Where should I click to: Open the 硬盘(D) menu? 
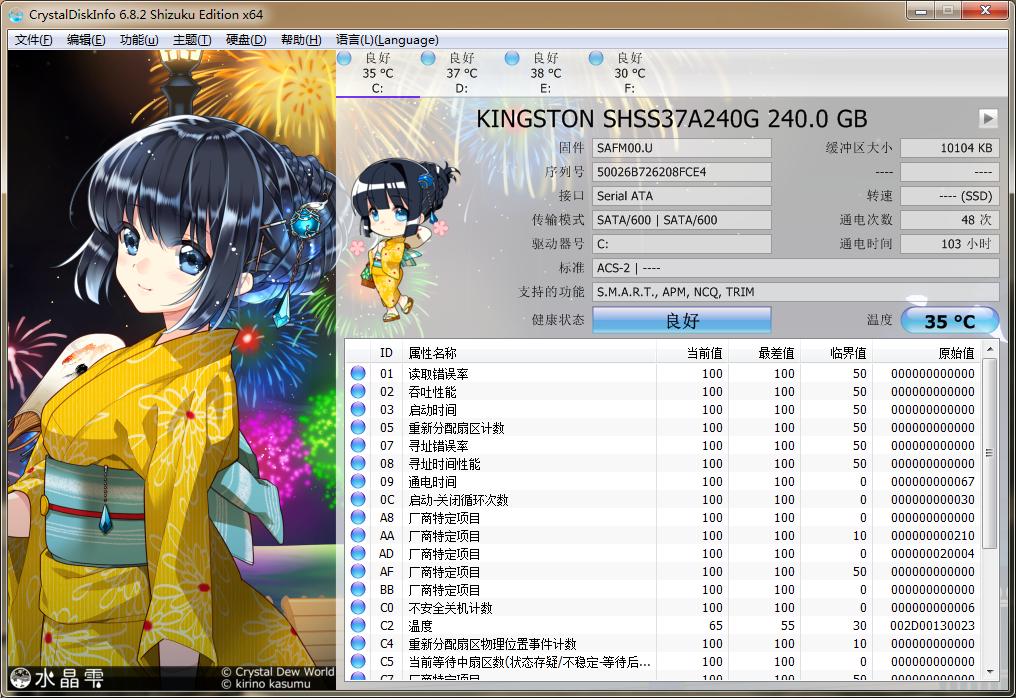tap(246, 40)
